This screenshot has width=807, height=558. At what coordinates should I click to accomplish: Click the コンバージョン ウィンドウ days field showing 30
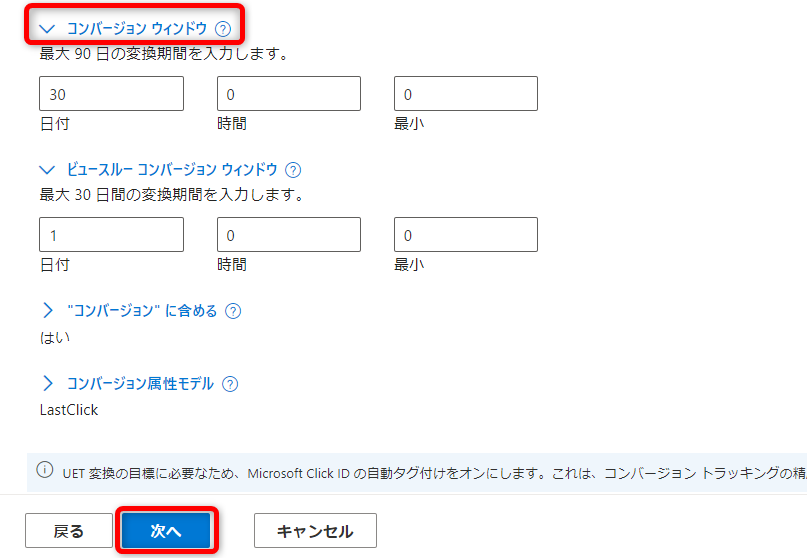[x=111, y=94]
